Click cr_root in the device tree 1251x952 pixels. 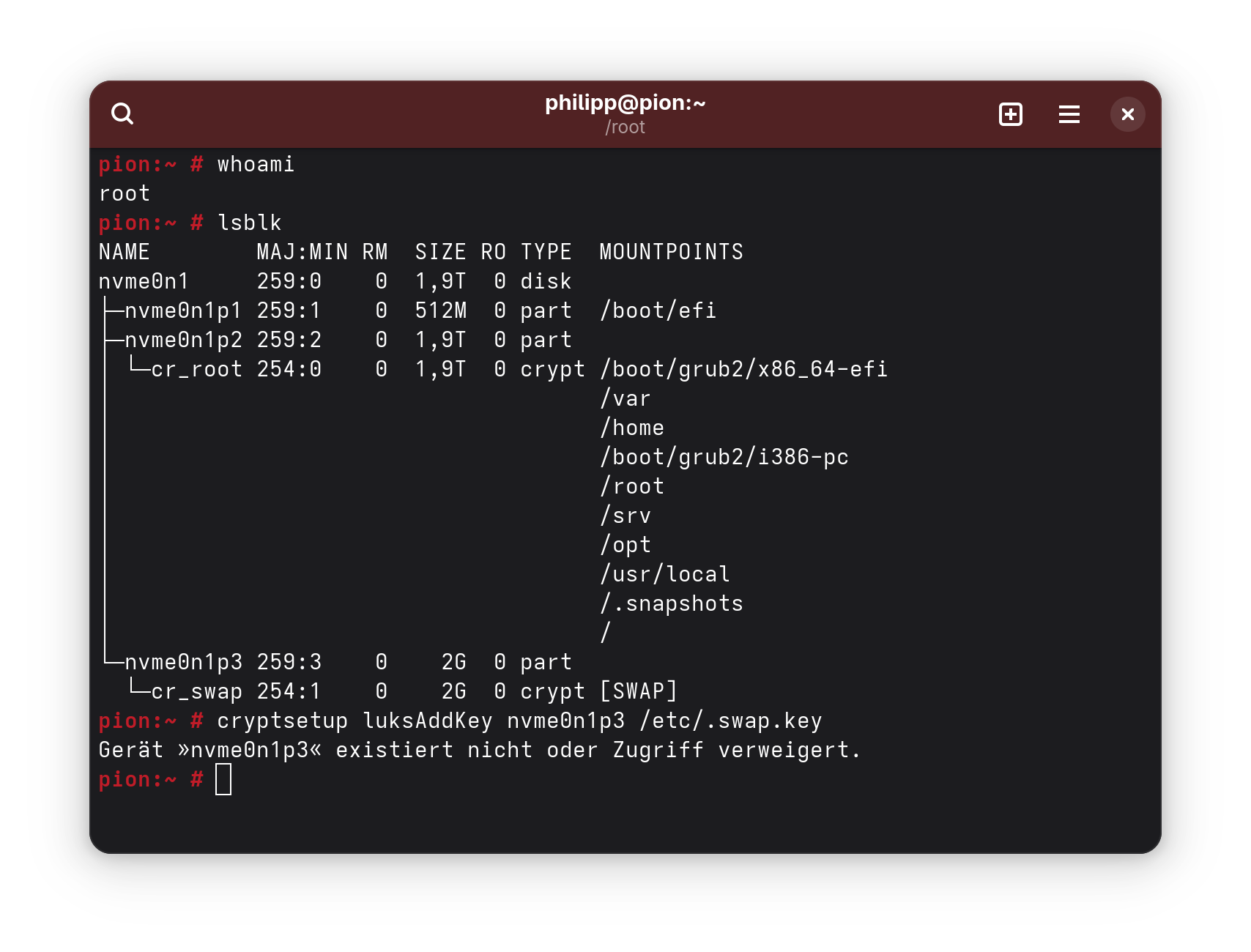pyautogui.click(x=196, y=369)
